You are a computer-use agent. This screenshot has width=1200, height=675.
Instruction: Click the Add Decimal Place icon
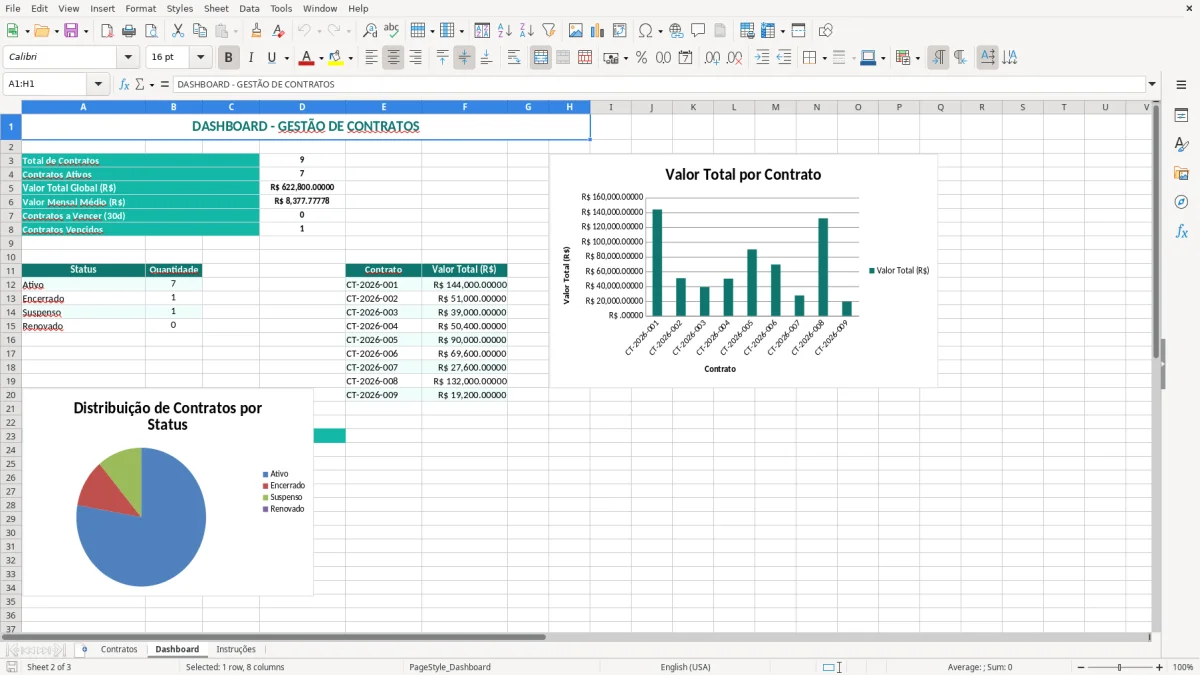712,58
